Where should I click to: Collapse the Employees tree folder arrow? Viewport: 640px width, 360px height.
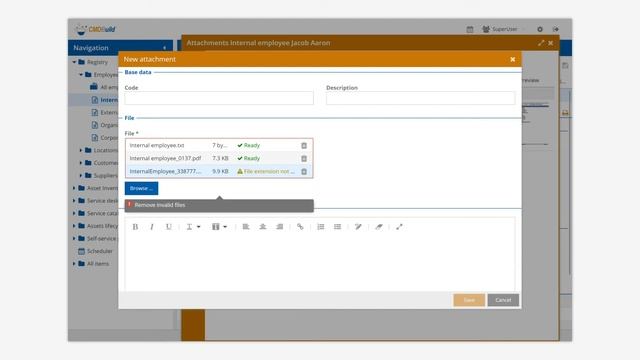click(81, 75)
